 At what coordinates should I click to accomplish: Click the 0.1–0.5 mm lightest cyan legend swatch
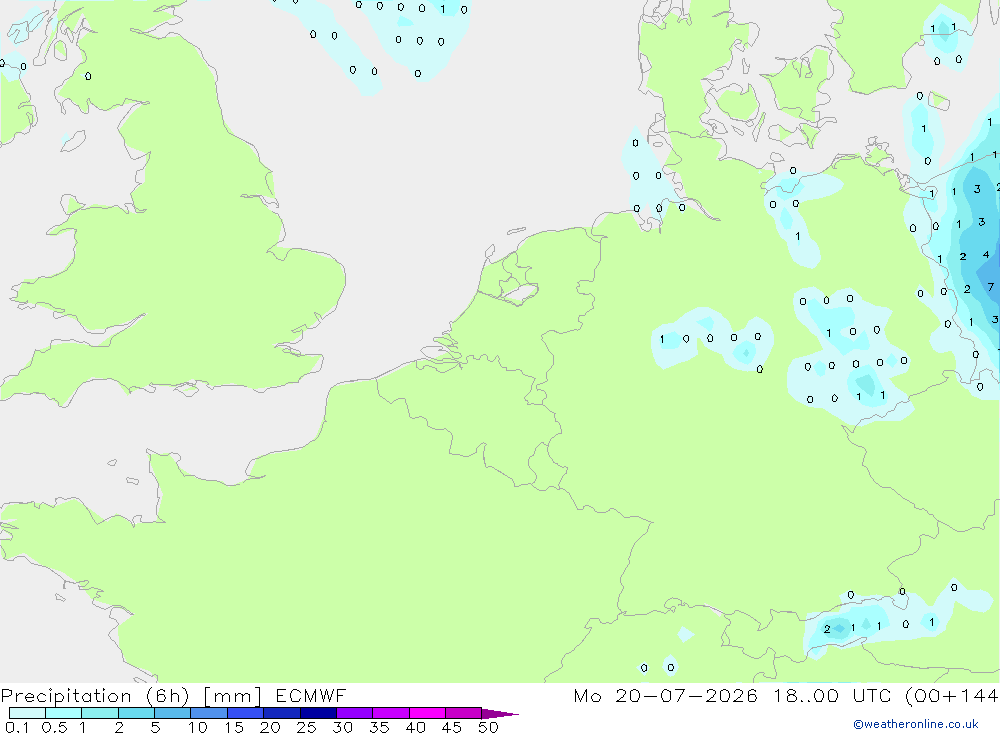click(27, 713)
